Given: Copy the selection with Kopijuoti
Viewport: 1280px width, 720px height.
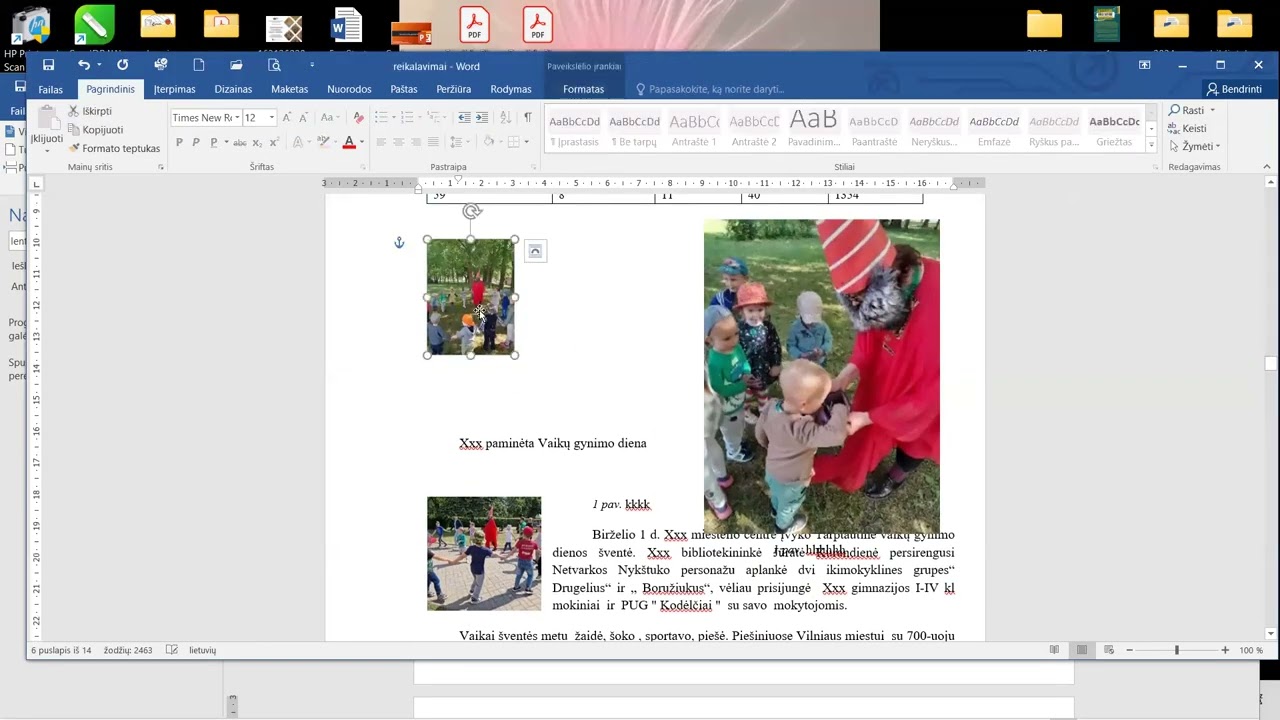Looking at the screenshot, I should pos(95,129).
